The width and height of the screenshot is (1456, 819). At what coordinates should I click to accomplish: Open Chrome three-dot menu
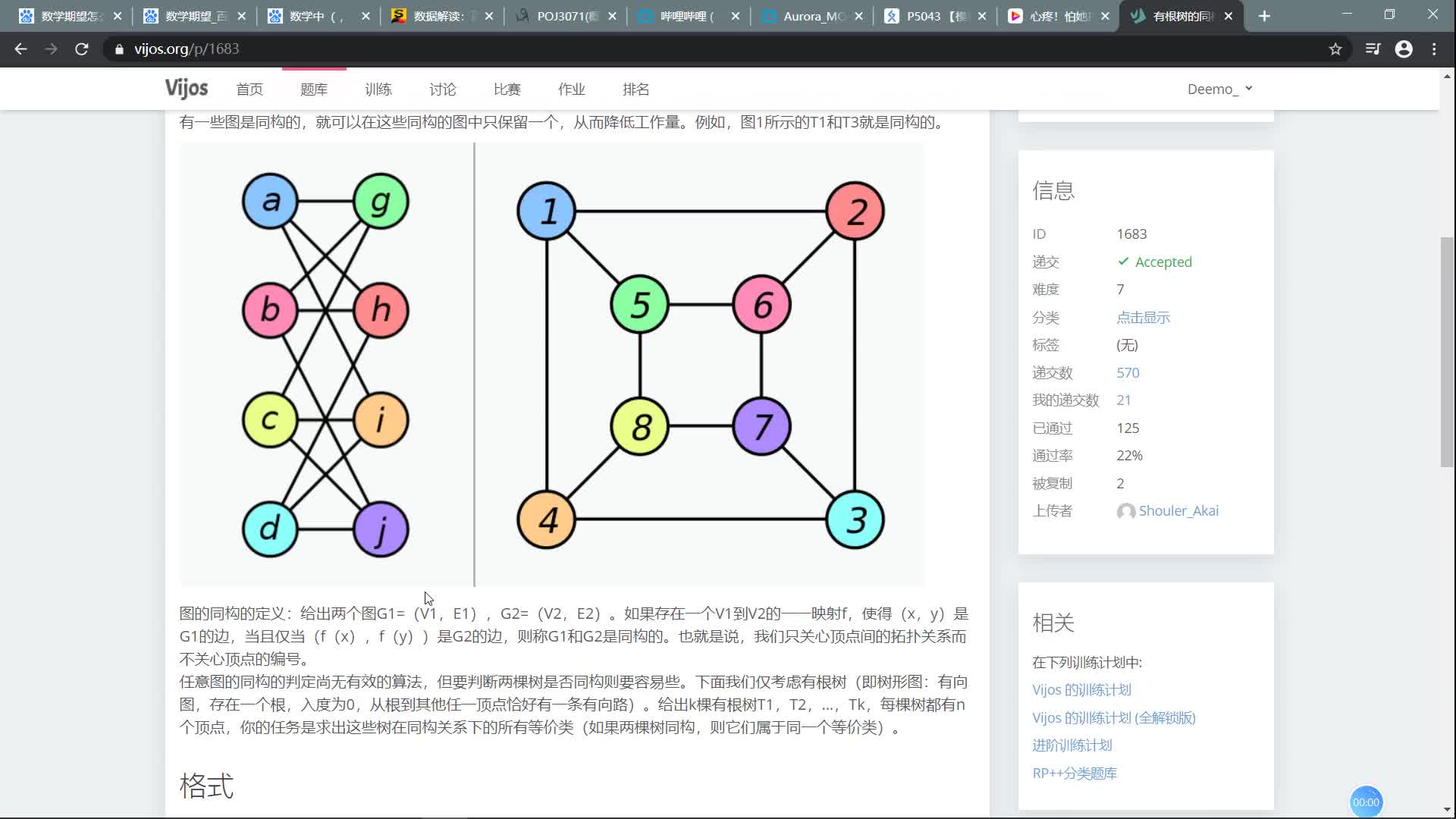point(1434,49)
